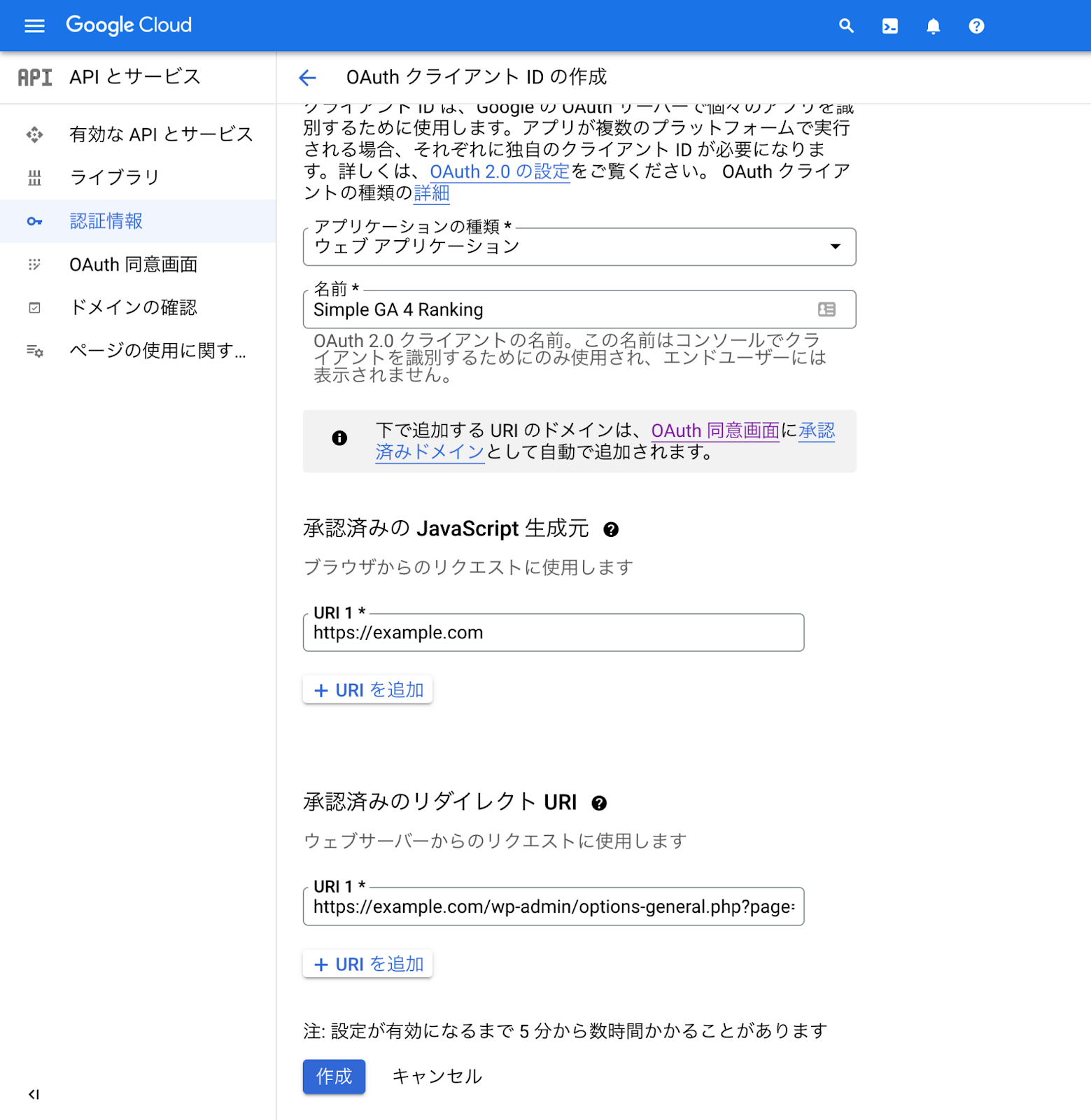Click the API とサービス sidebar heading

pos(135,77)
